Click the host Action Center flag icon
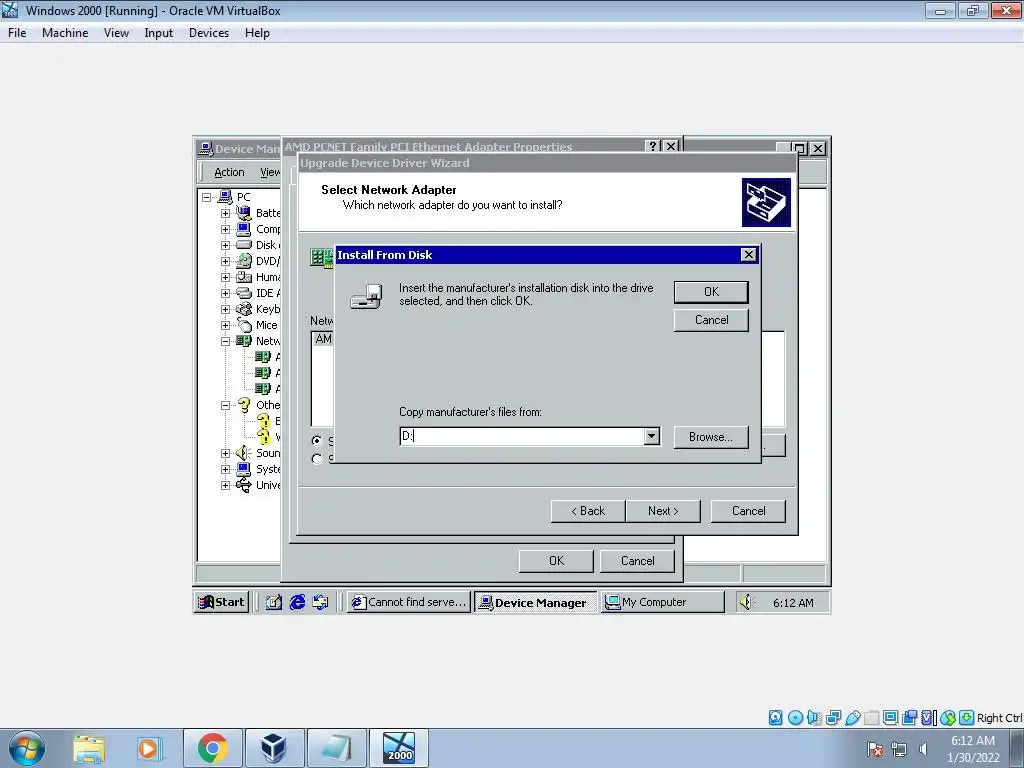The image size is (1024, 768). [875, 749]
